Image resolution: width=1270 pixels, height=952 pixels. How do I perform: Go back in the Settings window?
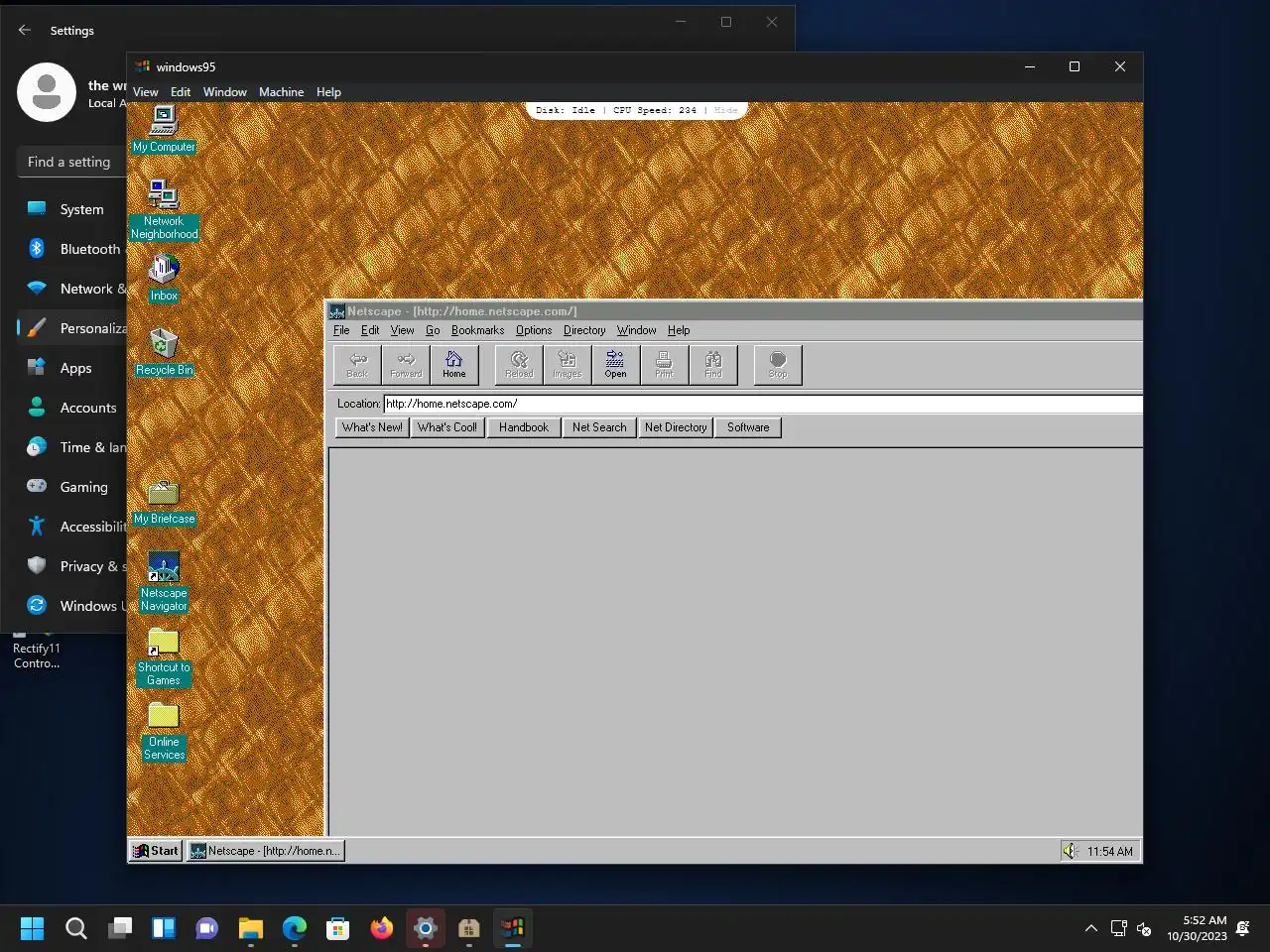[25, 31]
